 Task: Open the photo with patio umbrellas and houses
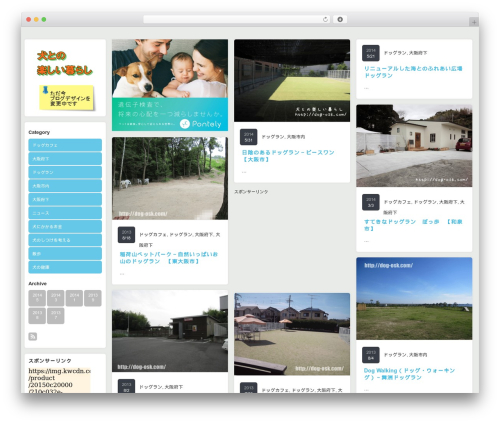[x=292, y=334]
